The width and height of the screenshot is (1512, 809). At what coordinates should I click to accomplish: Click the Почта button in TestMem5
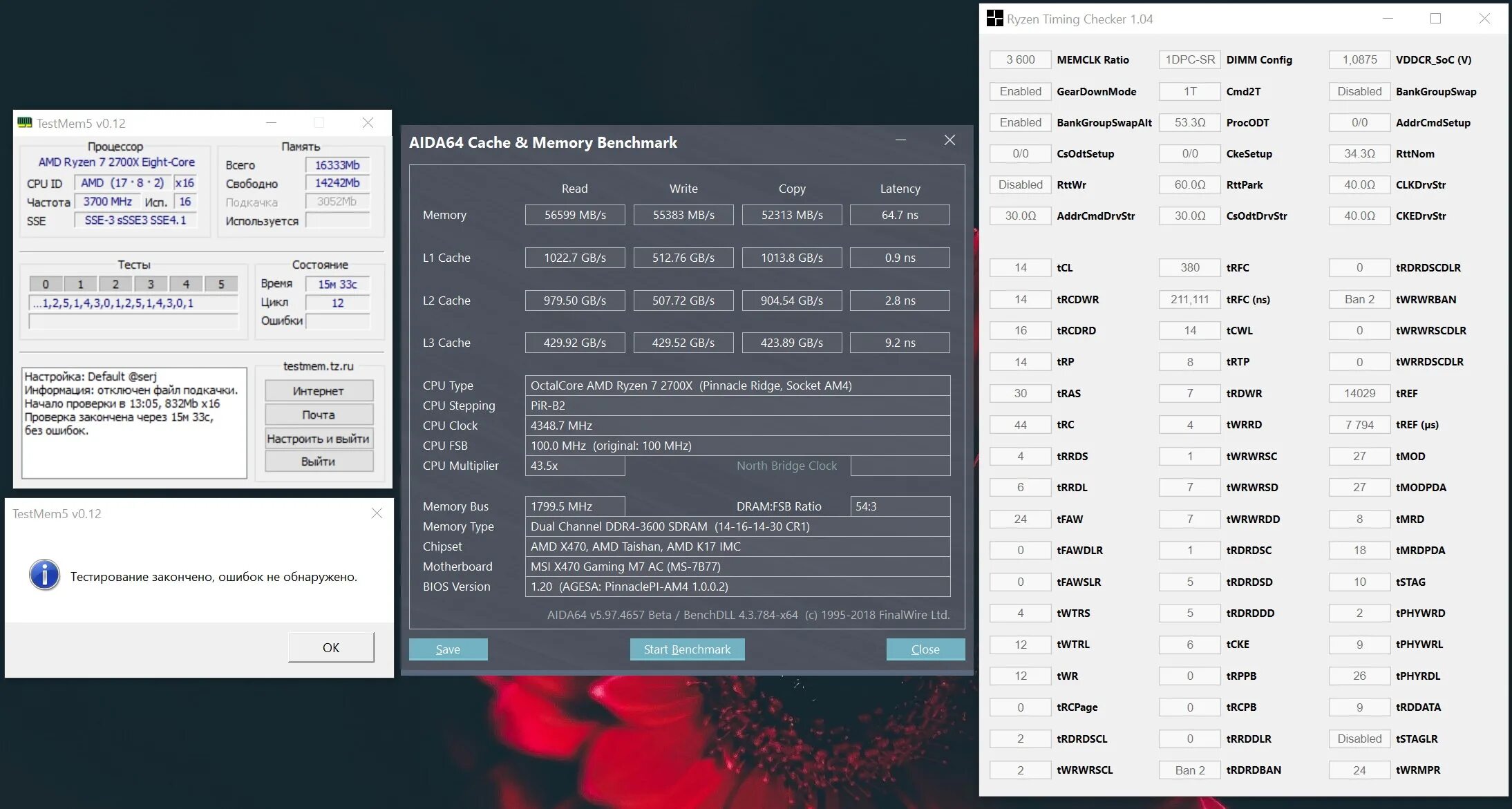(x=318, y=415)
